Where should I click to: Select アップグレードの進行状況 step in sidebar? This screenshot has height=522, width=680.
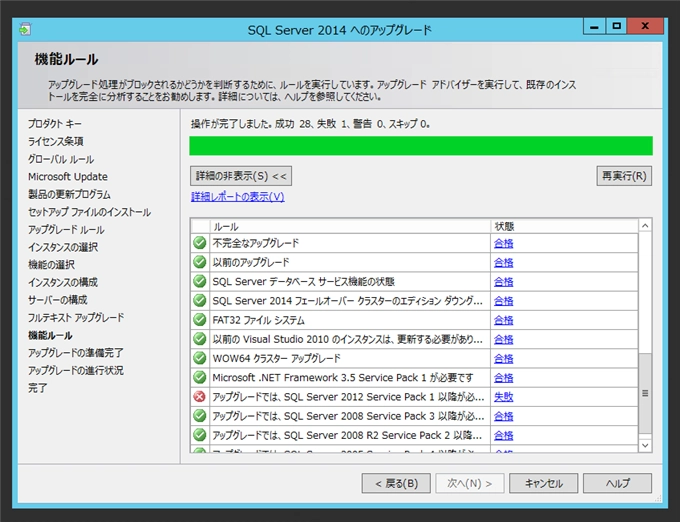coord(76,371)
